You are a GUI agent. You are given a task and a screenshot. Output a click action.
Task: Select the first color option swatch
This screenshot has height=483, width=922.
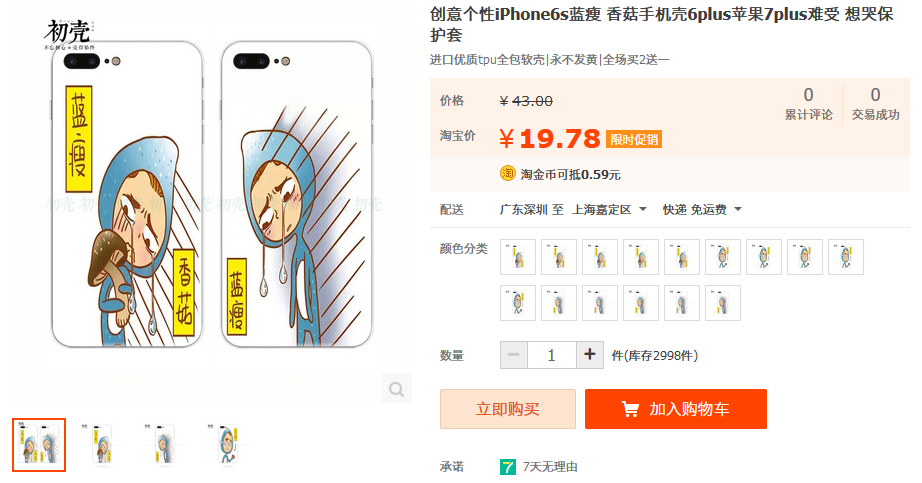point(517,257)
